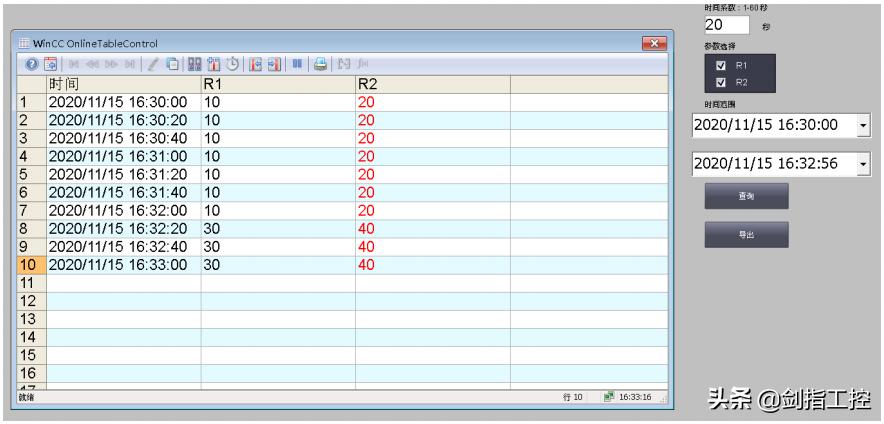Open the WinCC table help icon
The width and height of the screenshot is (884, 424).
(x=31, y=64)
